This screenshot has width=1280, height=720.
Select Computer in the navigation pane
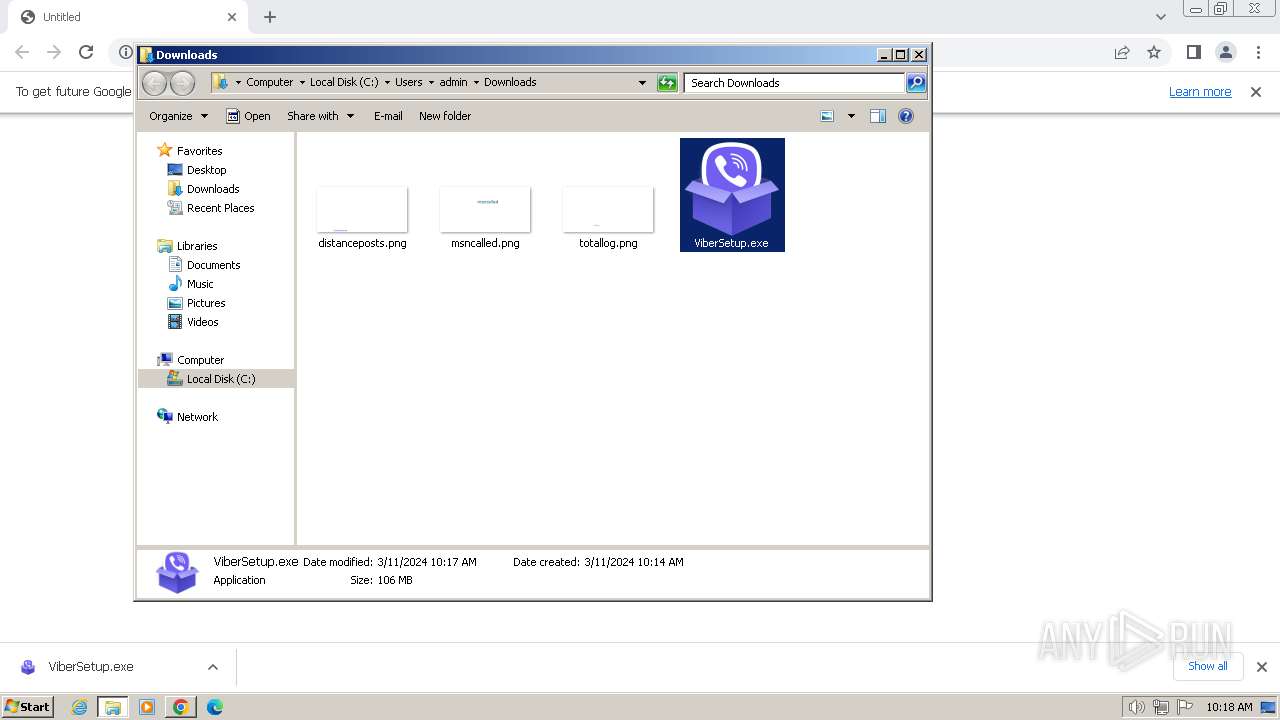pos(200,360)
